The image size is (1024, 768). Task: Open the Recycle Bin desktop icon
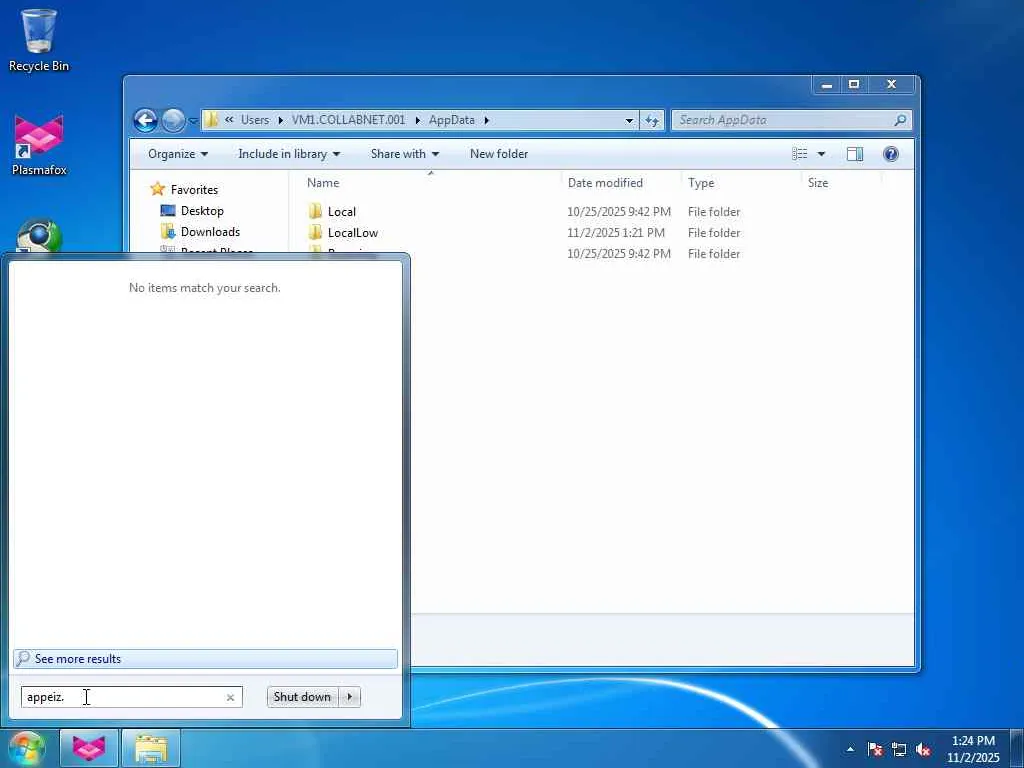pyautogui.click(x=39, y=40)
